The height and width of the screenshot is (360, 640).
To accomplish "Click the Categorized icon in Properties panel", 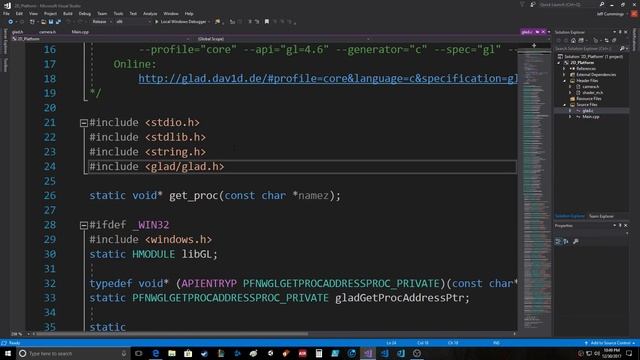I will click(558, 242).
